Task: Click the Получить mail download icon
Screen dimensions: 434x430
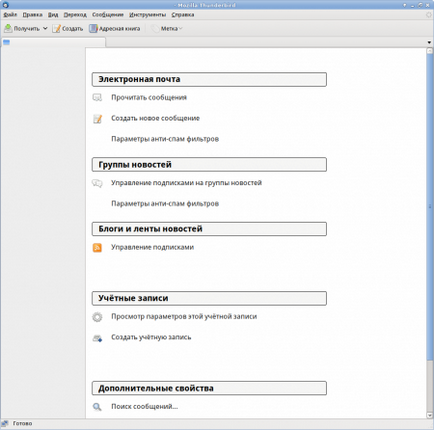Action: click(x=8, y=29)
